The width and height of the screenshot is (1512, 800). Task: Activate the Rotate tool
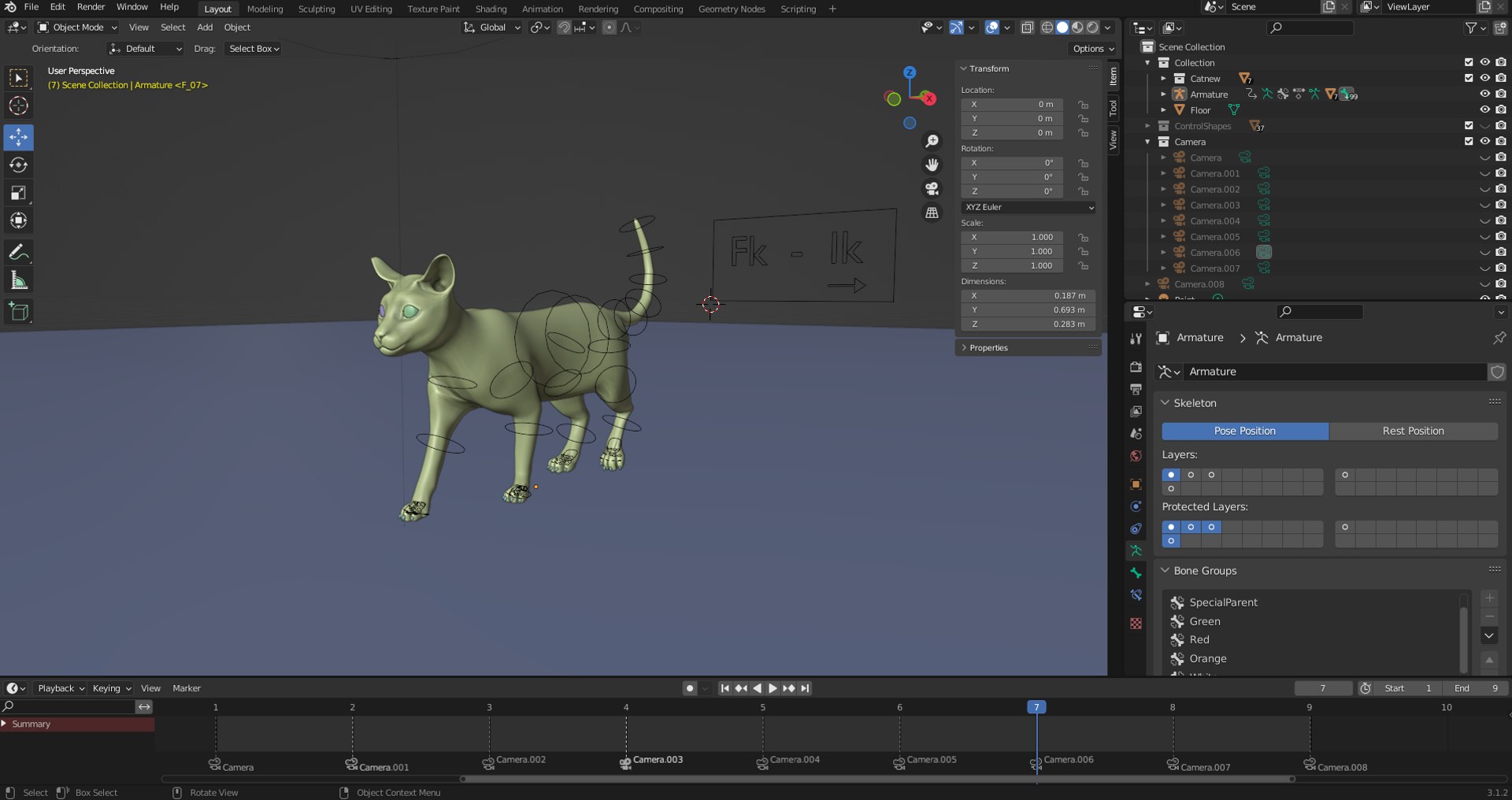click(18, 165)
